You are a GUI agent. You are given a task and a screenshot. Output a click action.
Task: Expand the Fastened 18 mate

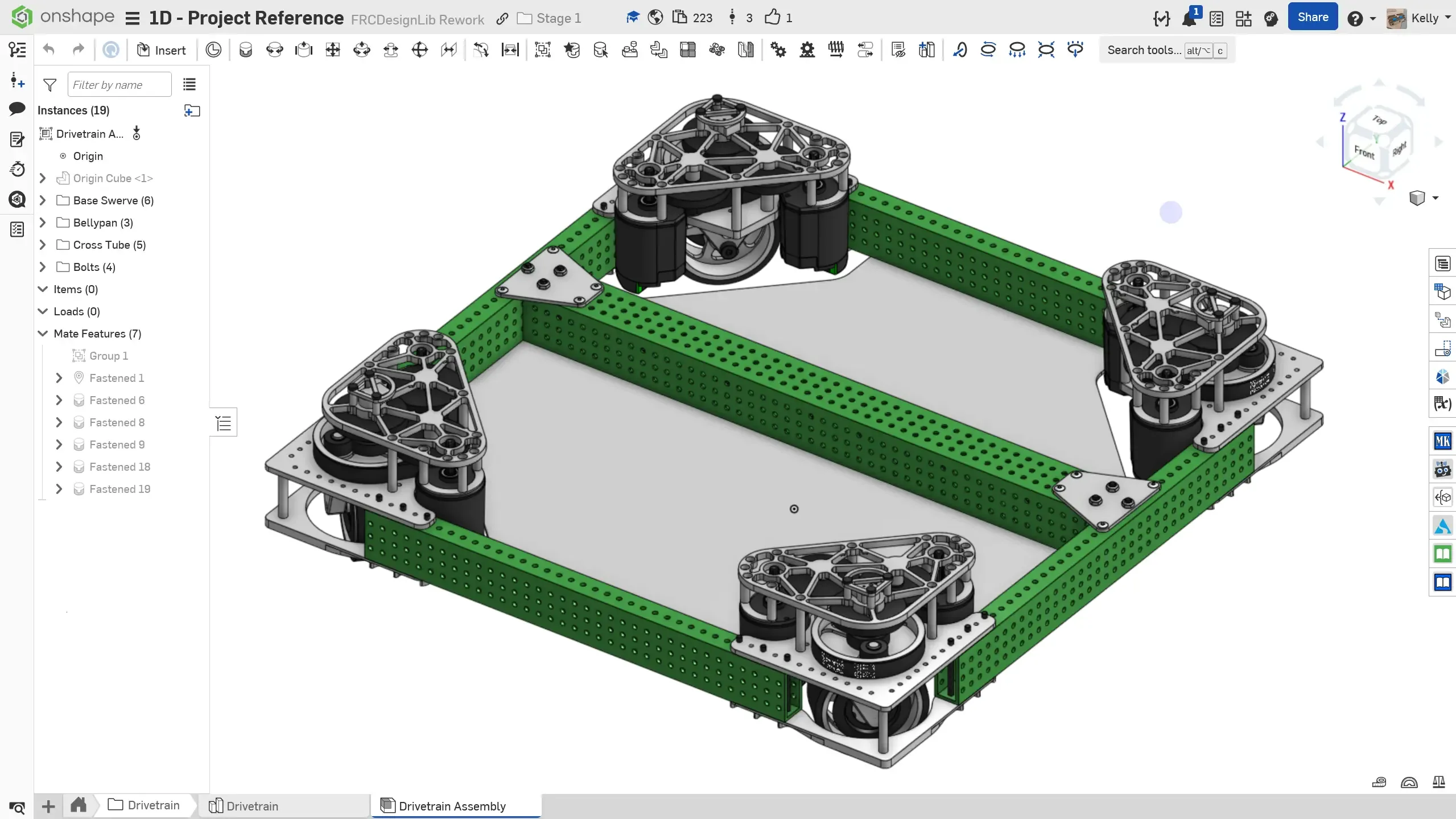point(59,467)
